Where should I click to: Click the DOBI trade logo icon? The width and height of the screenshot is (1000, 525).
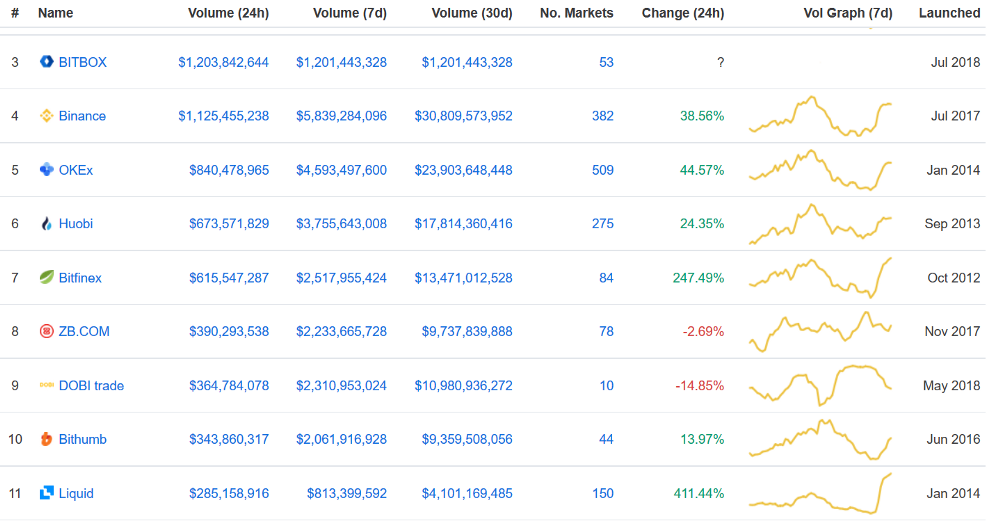[46, 385]
